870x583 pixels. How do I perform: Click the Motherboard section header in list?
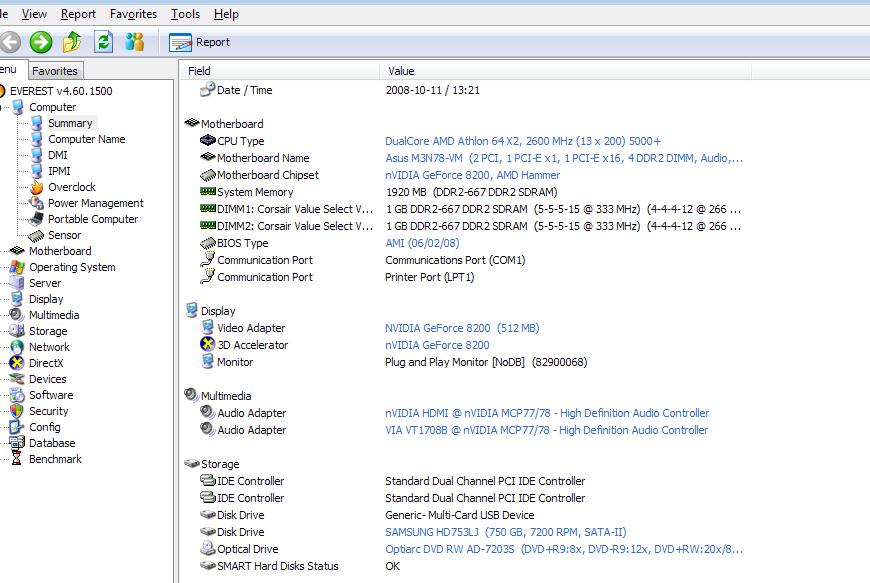(x=224, y=124)
